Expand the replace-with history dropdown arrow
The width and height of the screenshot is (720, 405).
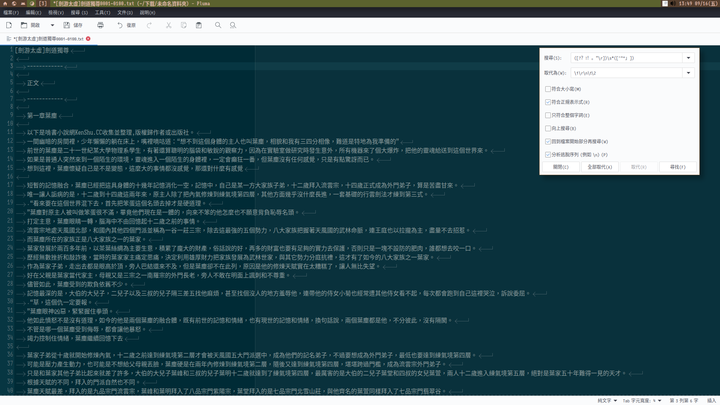[x=688, y=73]
